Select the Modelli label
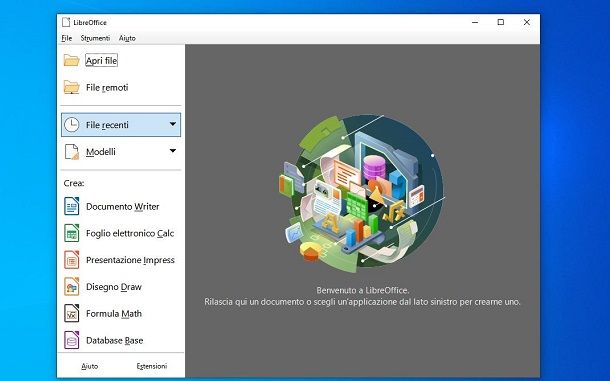This screenshot has width=610, height=381. (101, 152)
